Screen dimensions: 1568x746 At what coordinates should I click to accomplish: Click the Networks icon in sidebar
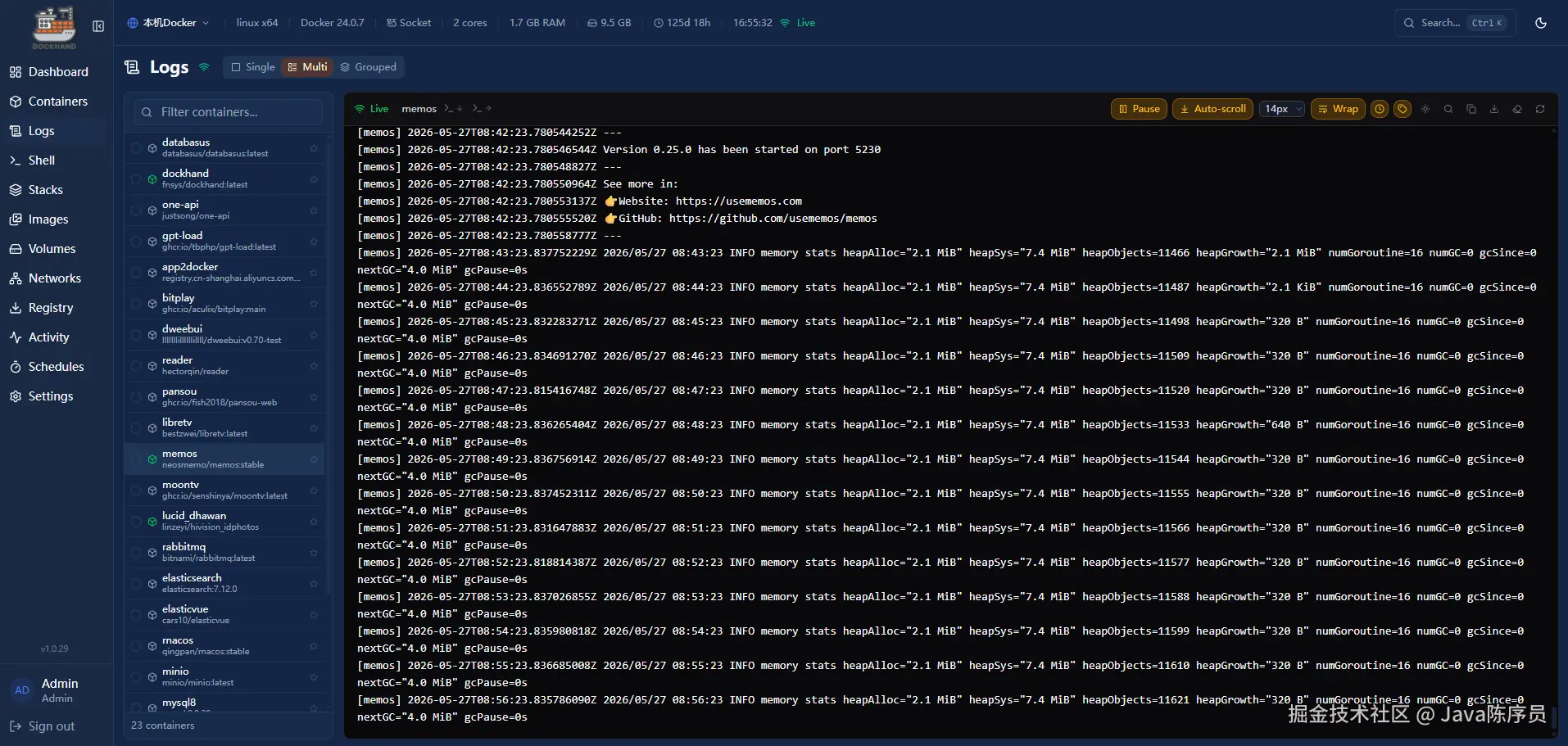16,278
